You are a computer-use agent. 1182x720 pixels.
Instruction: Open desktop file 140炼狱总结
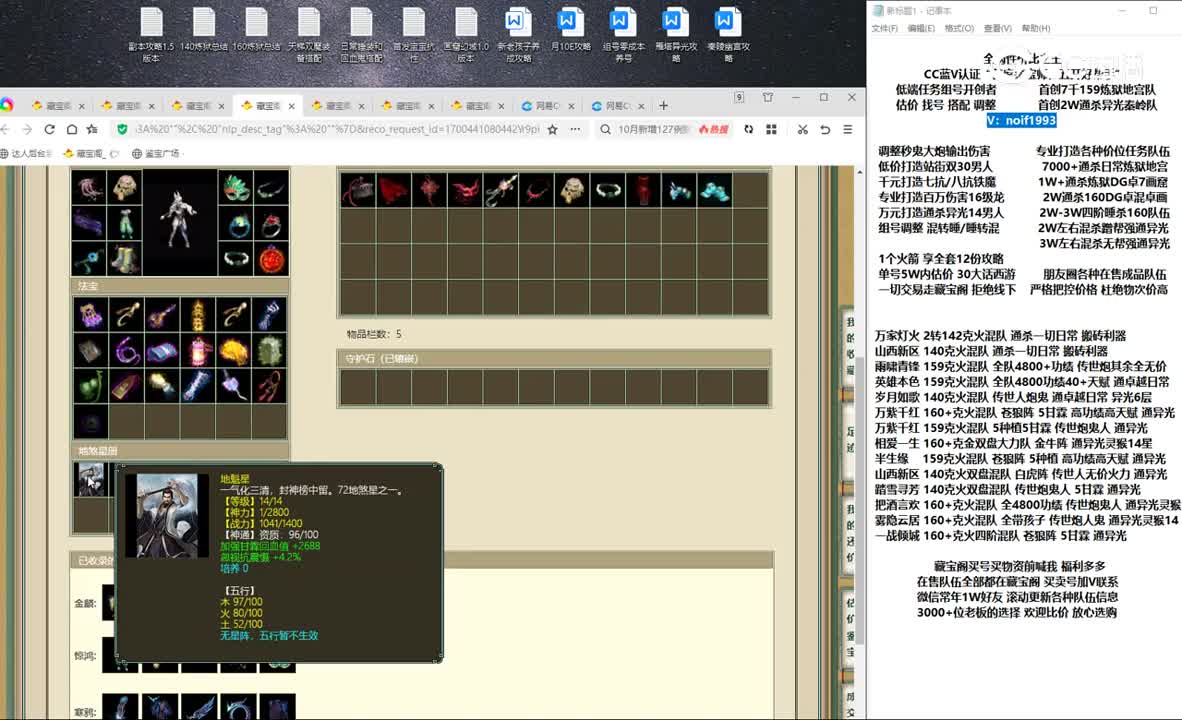pyautogui.click(x=204, y=30)
